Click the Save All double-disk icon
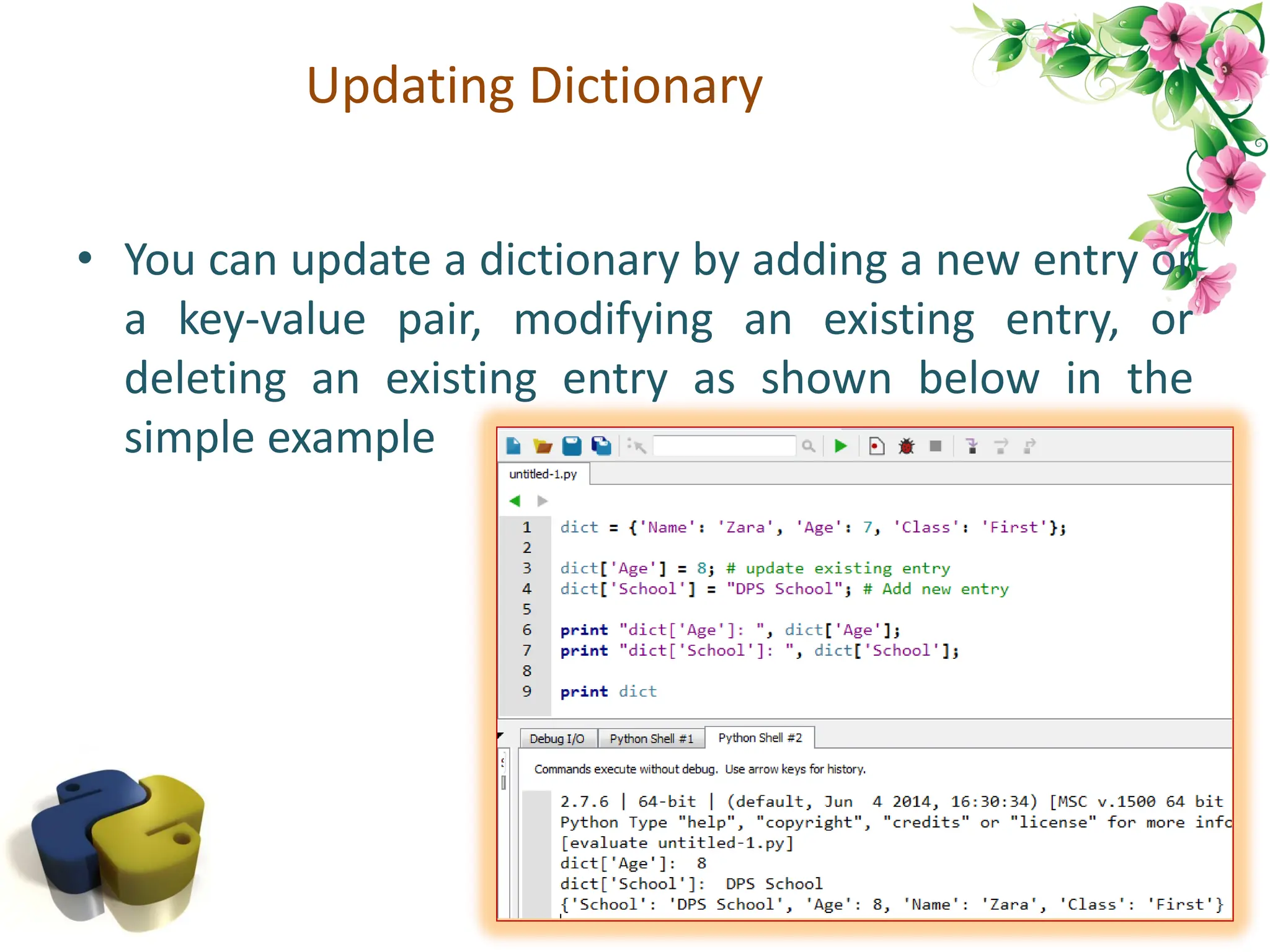Screen dimensions: 1270x952 [601, 446]
